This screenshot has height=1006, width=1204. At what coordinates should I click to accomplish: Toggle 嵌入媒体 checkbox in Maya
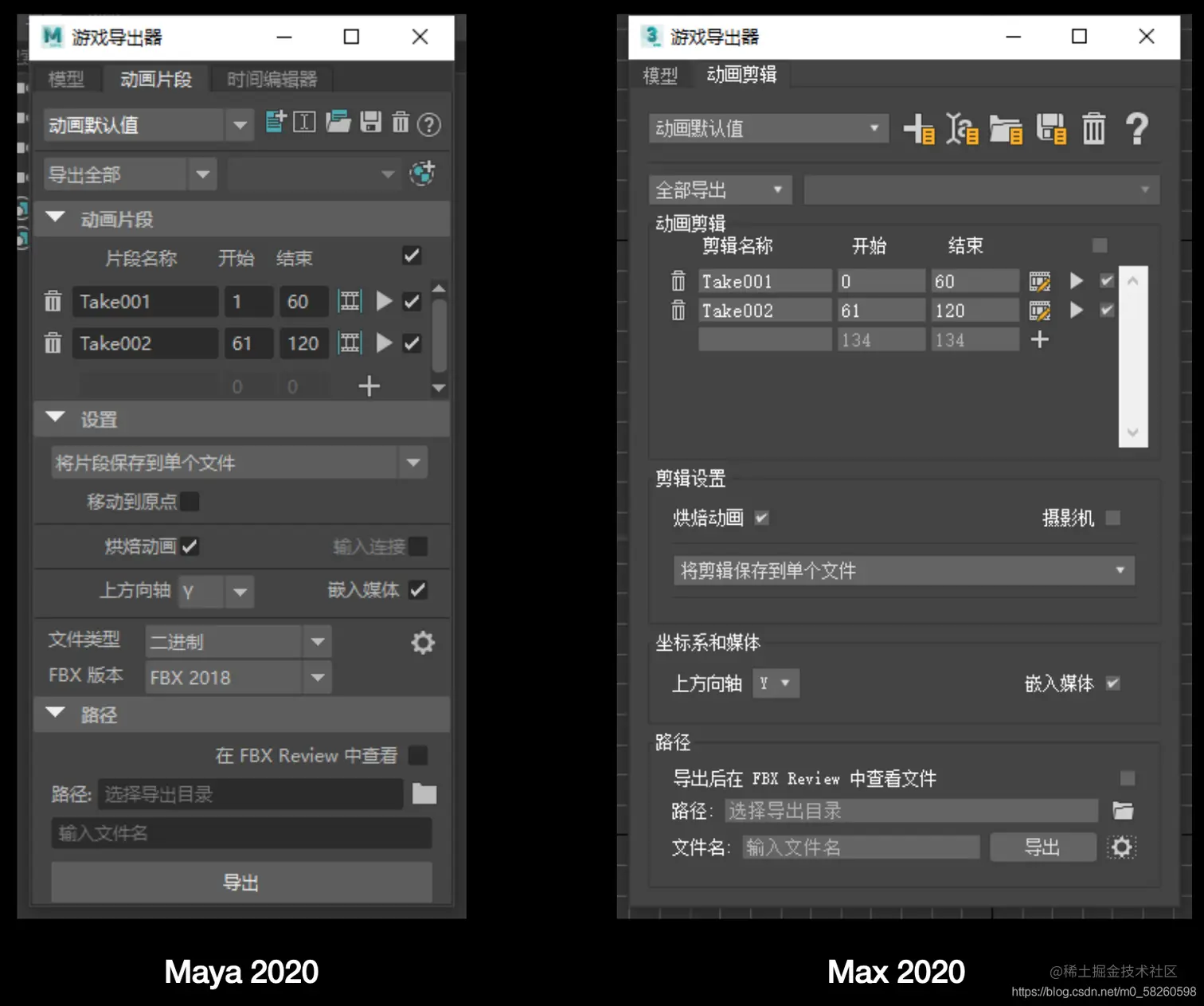pyautogui.click(x=417, y=590)
